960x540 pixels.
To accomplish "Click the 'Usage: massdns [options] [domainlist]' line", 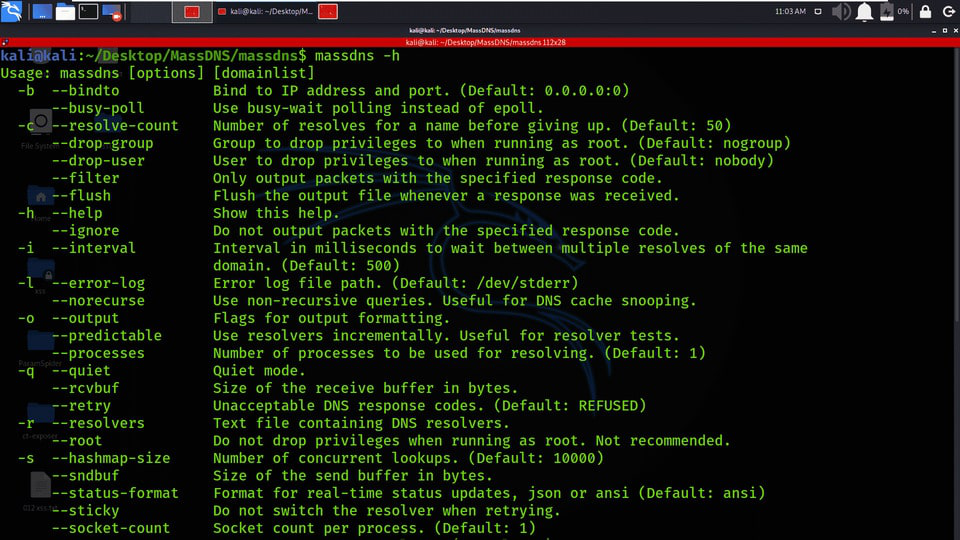I will coord(157,73).
